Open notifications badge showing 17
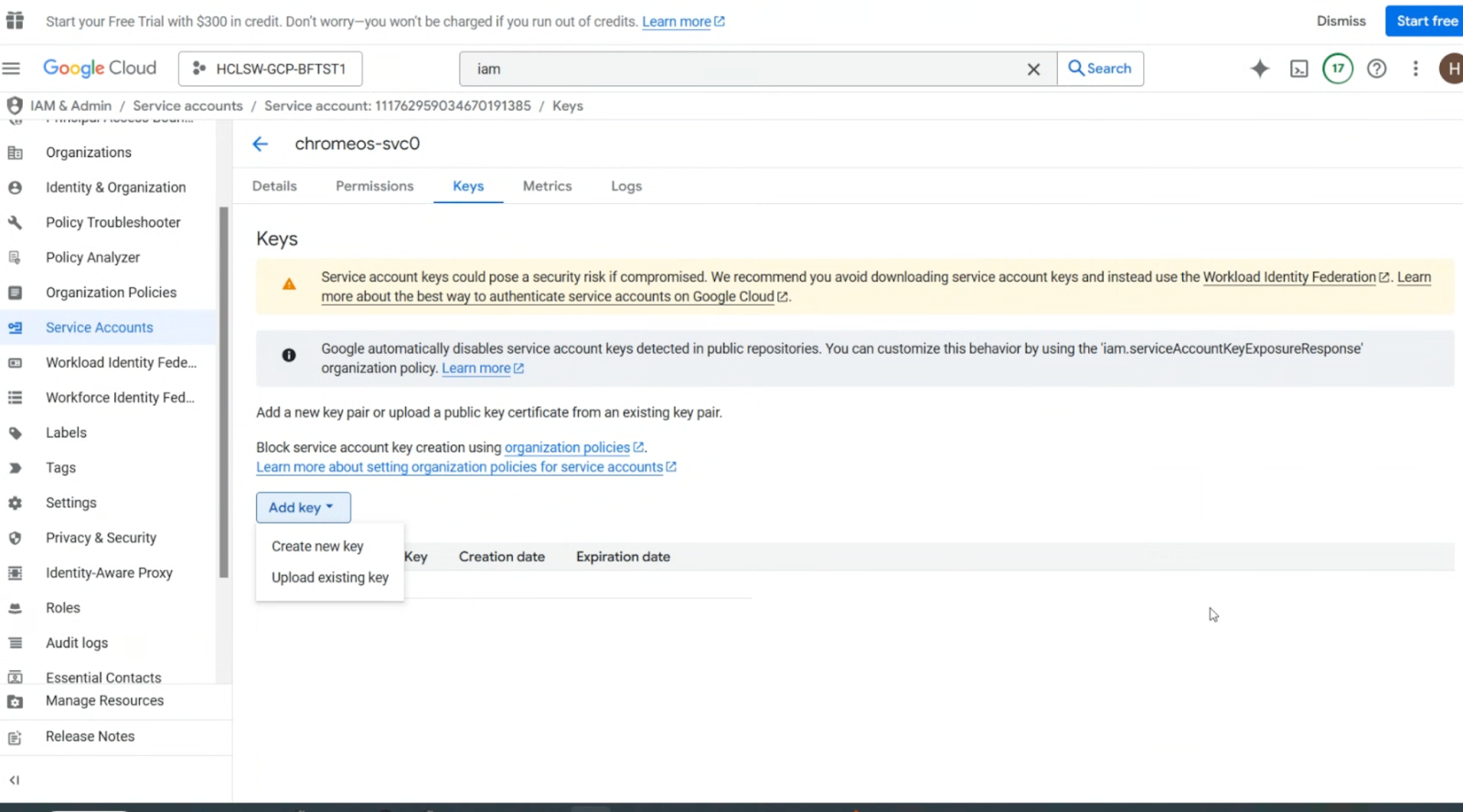 (1338, 69)
